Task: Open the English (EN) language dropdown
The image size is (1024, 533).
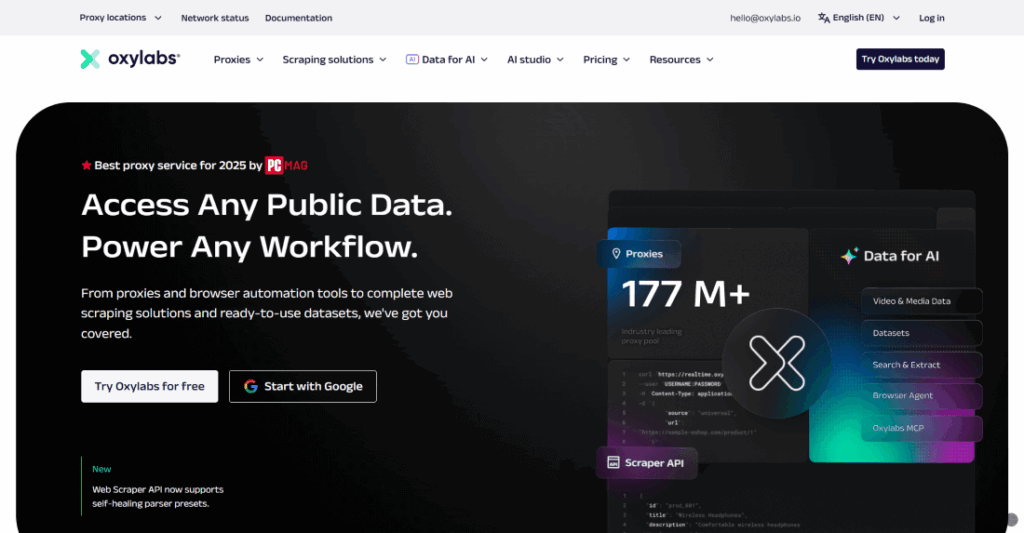Action: click(859, 18)
